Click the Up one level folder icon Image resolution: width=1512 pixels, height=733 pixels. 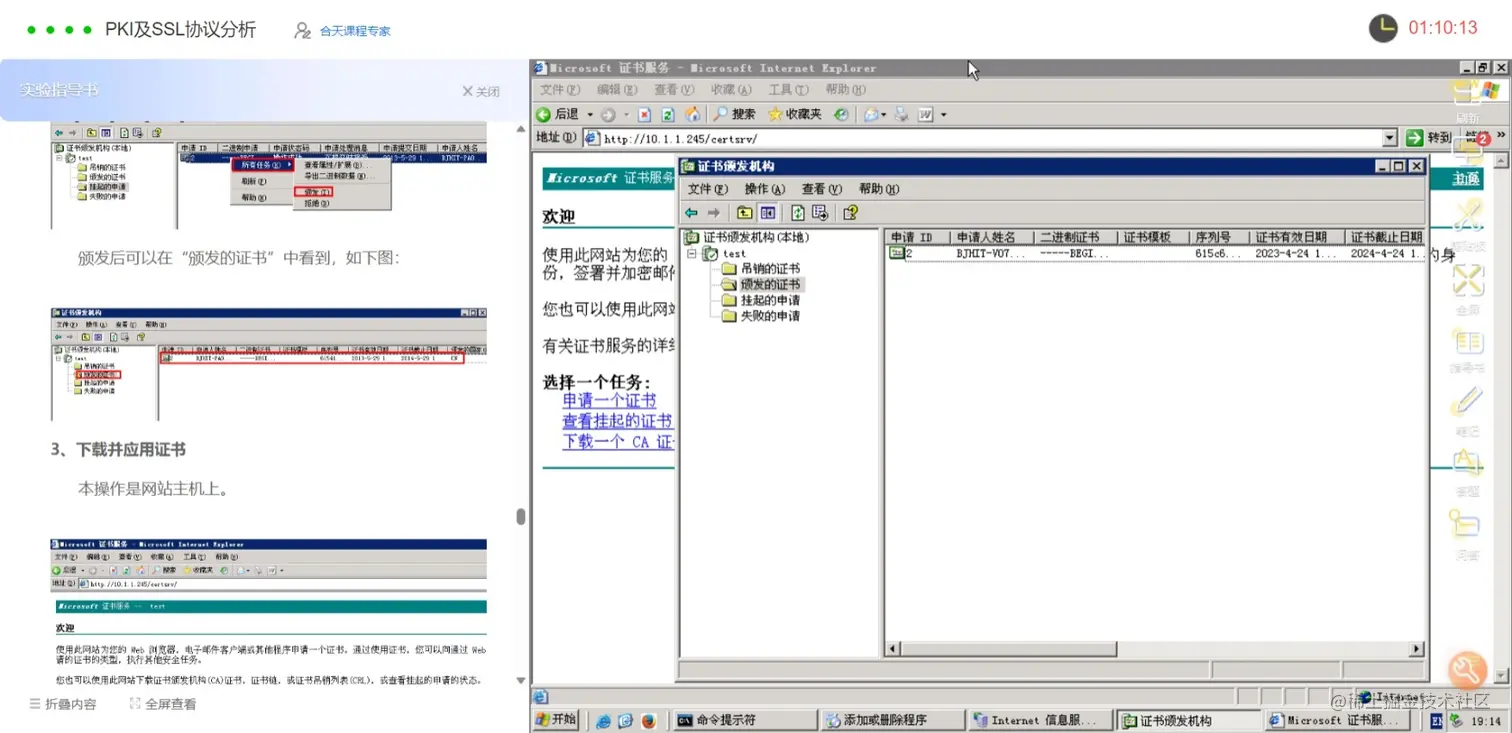(x=745, y=212)
